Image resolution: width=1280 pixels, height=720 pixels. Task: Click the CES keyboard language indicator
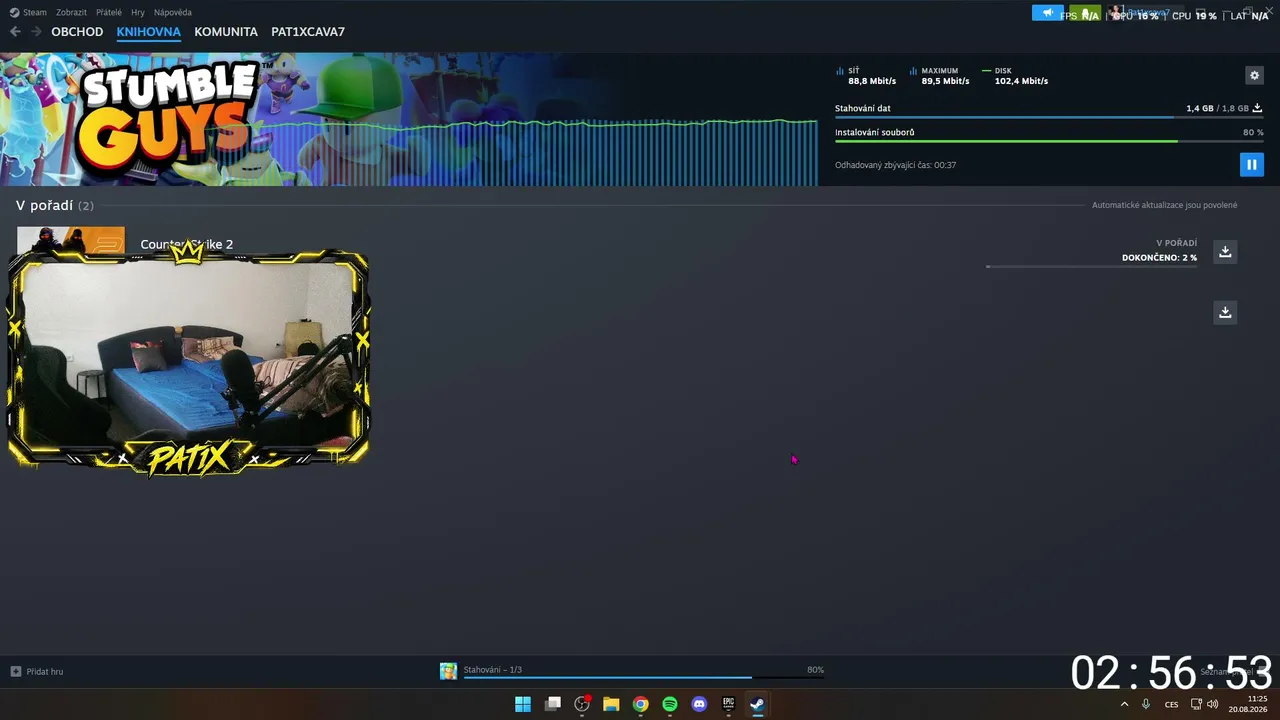click(1172, 704)
